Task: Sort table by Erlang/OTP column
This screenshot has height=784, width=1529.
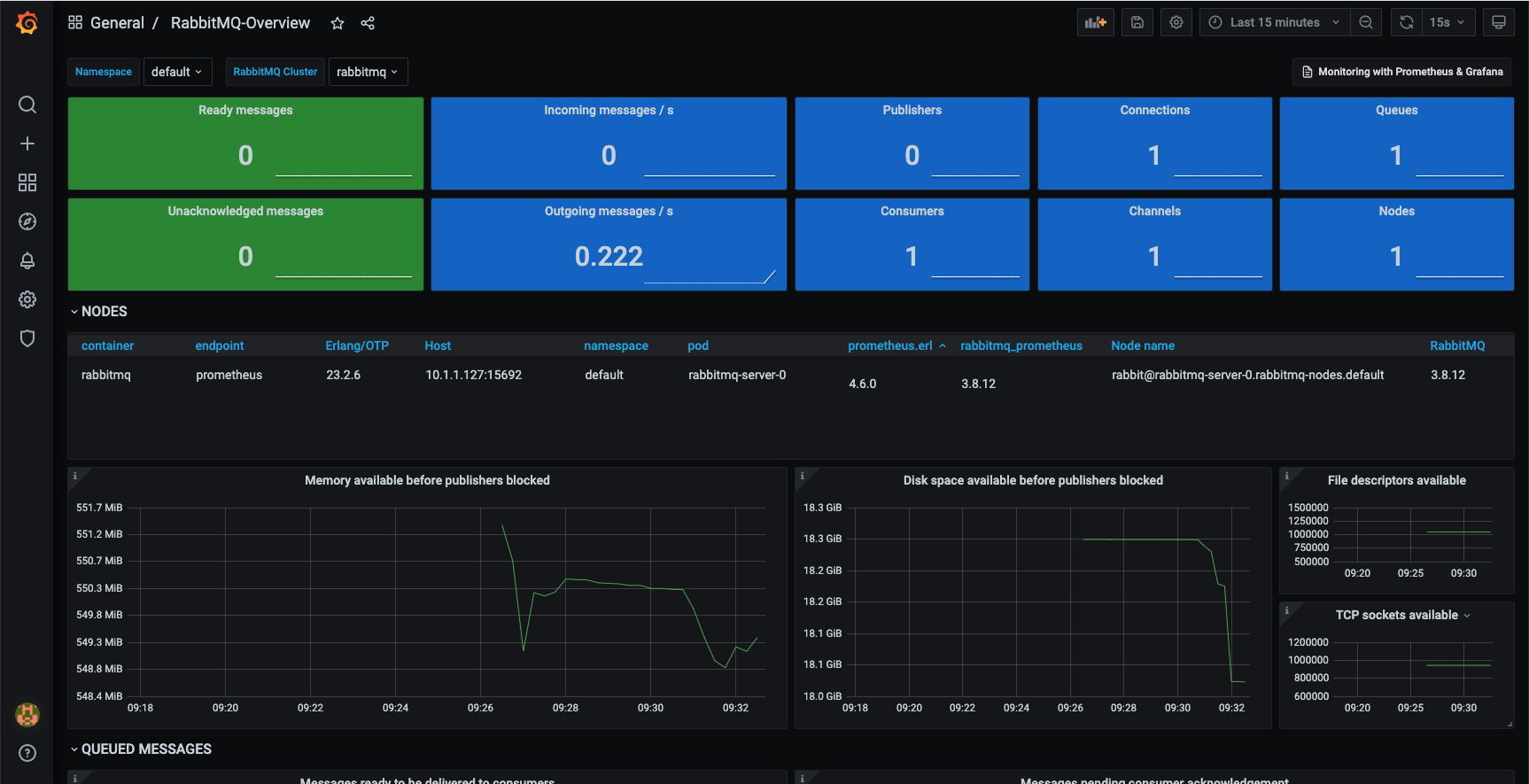Action: pyautogui.click(x=357, y=345)
